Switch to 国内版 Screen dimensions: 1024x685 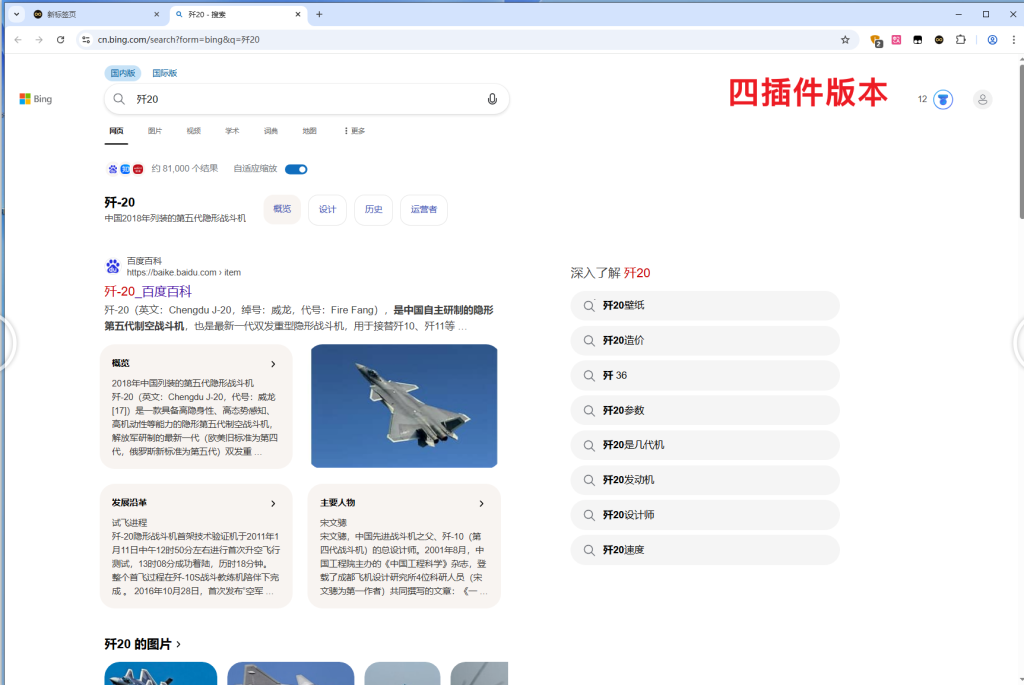[x=123, y=73]
